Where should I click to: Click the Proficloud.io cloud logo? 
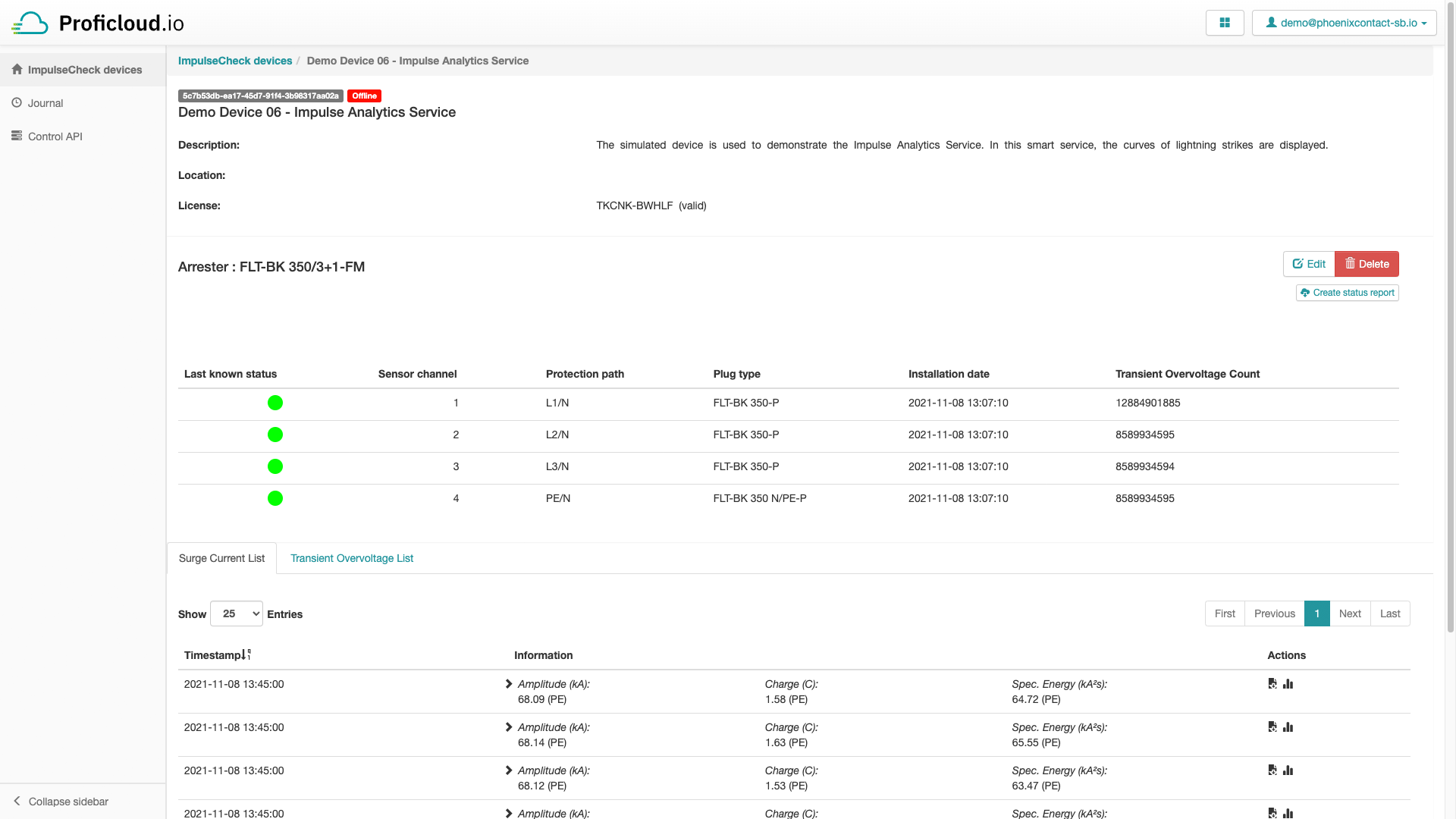click(x=30, y=23)
